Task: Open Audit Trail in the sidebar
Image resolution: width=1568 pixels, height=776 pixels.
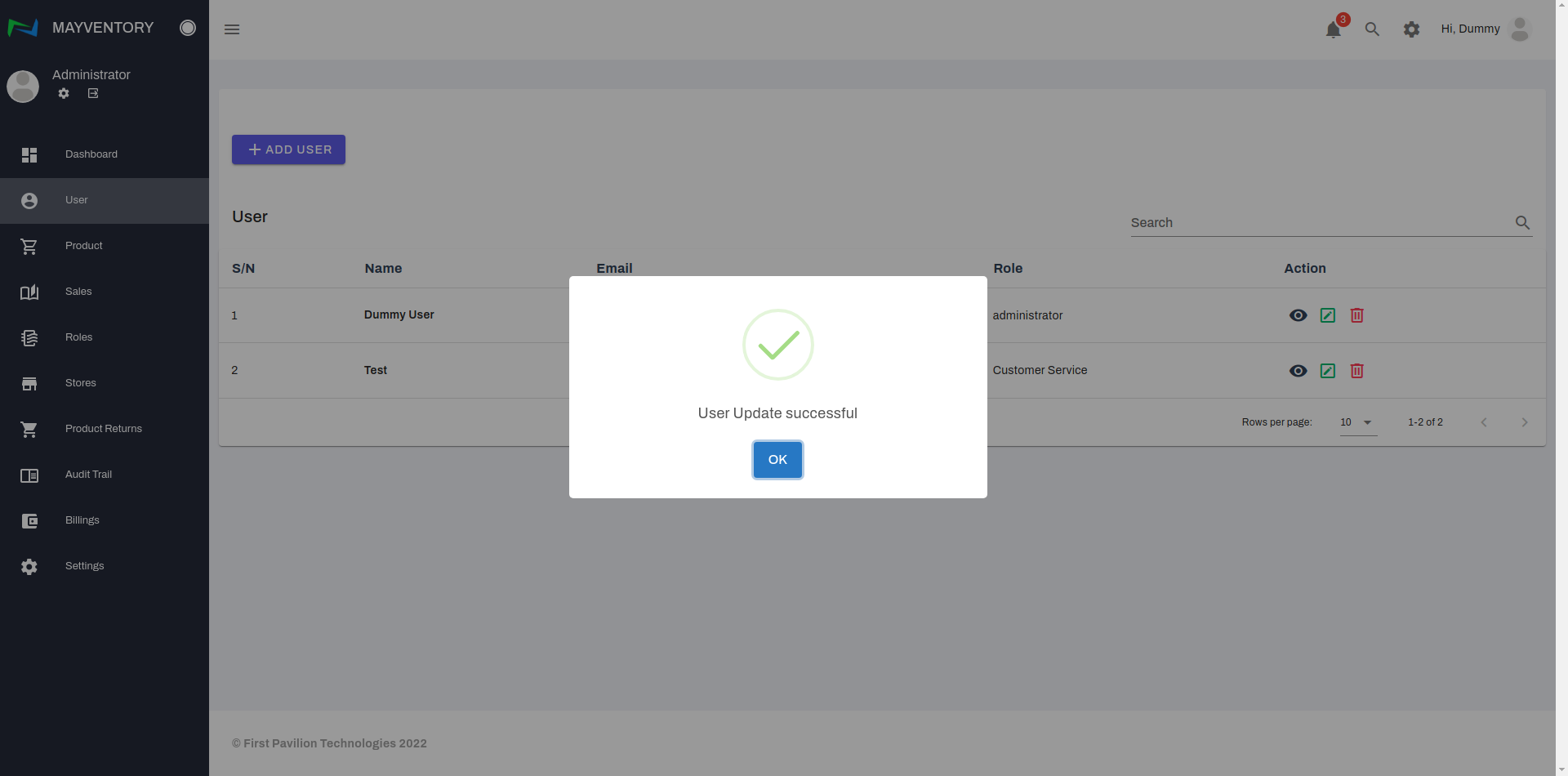Action: [x=88, y=475]
